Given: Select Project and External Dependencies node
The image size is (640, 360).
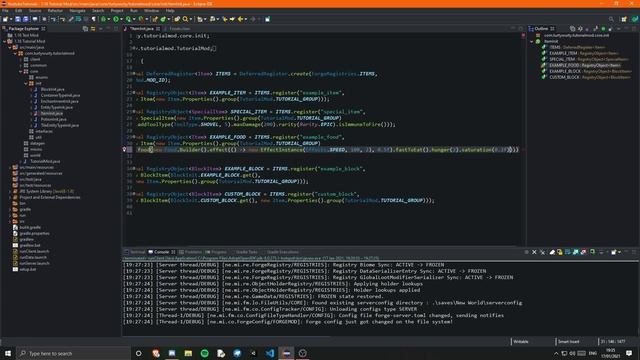Looking at the screenshot, I should [x=49, y=197].
